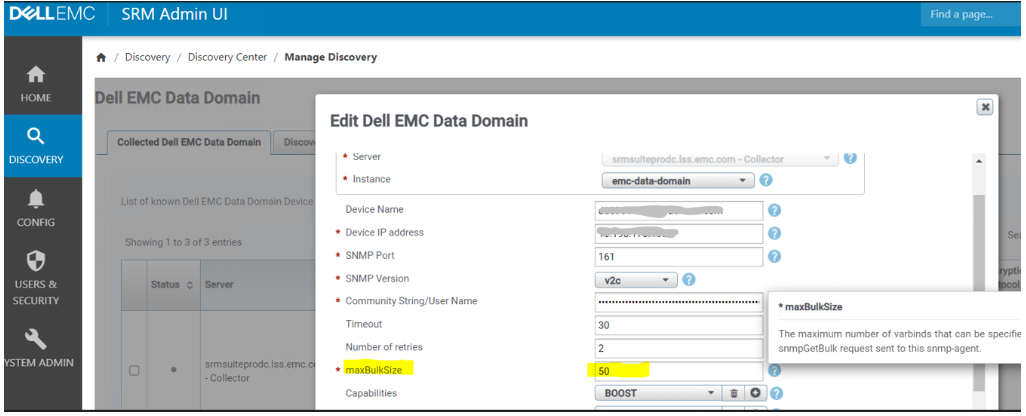Image resolution: width=1026 pixels, height=416 pixels.
Task: Add a capability with plus icon
Action: tap(755, 394)
